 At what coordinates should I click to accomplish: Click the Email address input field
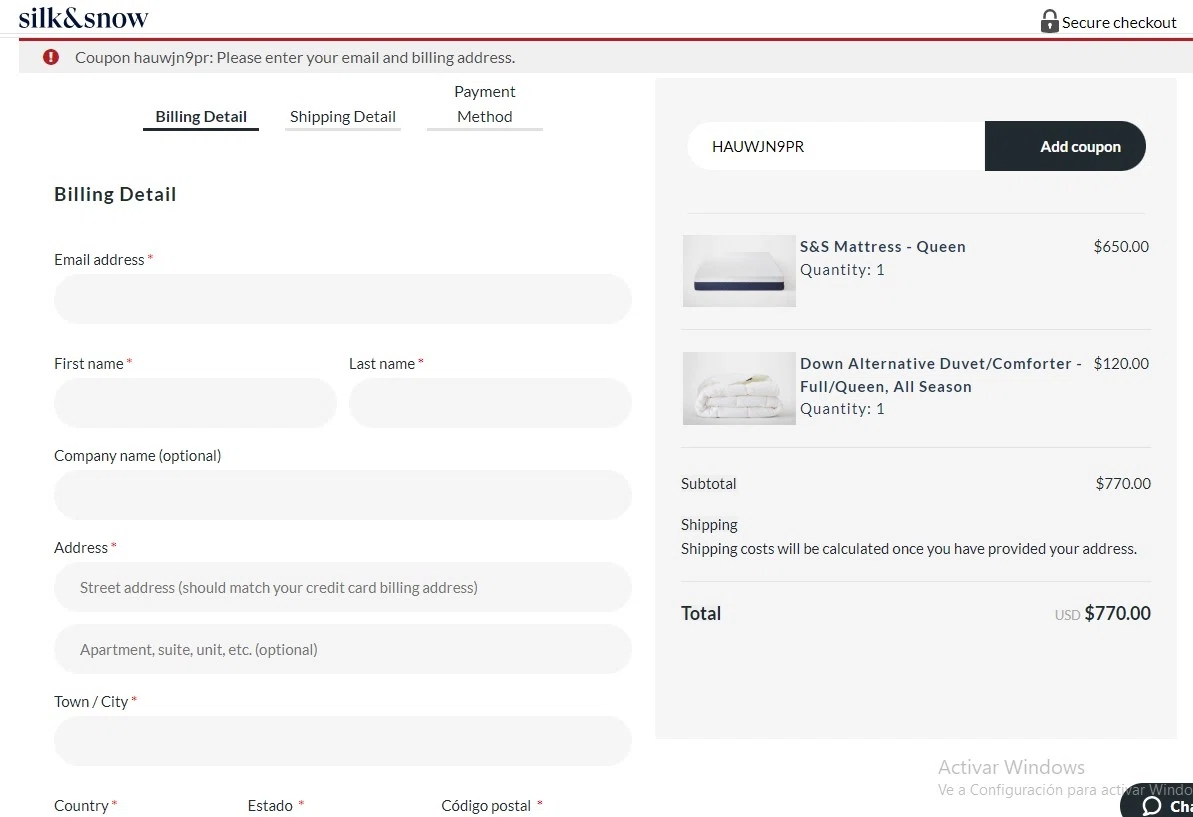[x=342, y=299]
